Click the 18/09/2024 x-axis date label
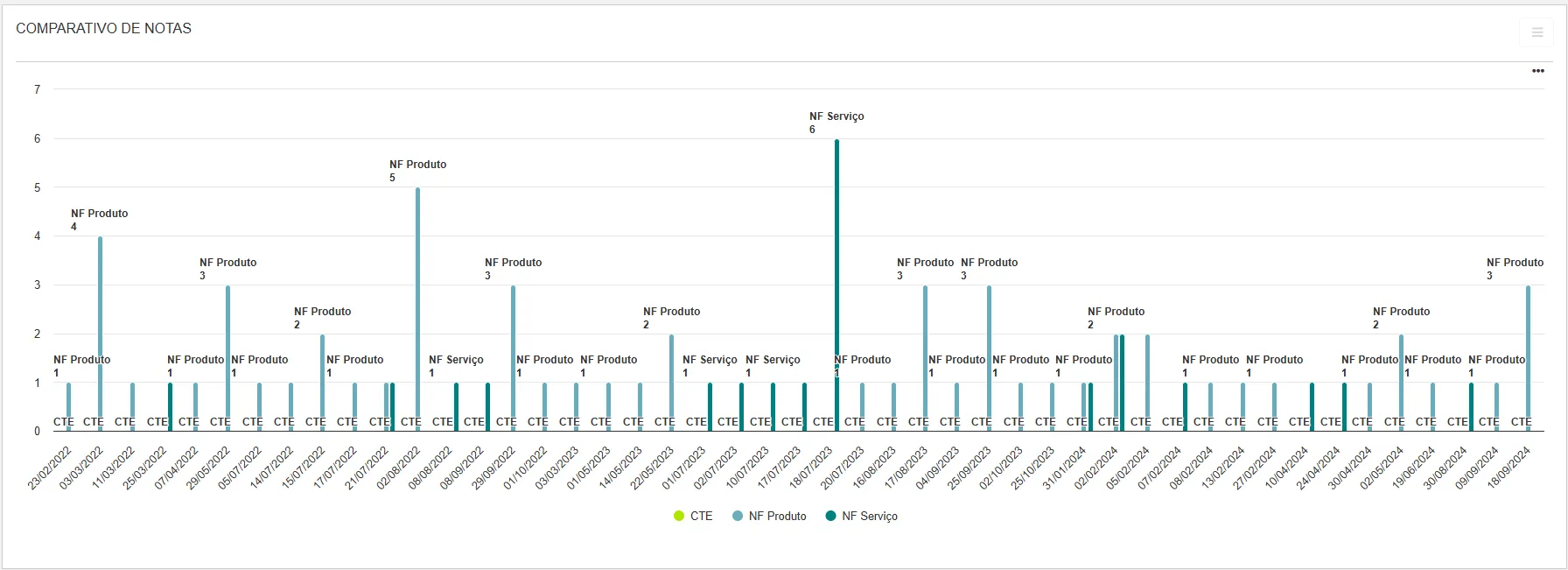Viewport: 1568px width, 570px height. click(x=1509, y=468)
